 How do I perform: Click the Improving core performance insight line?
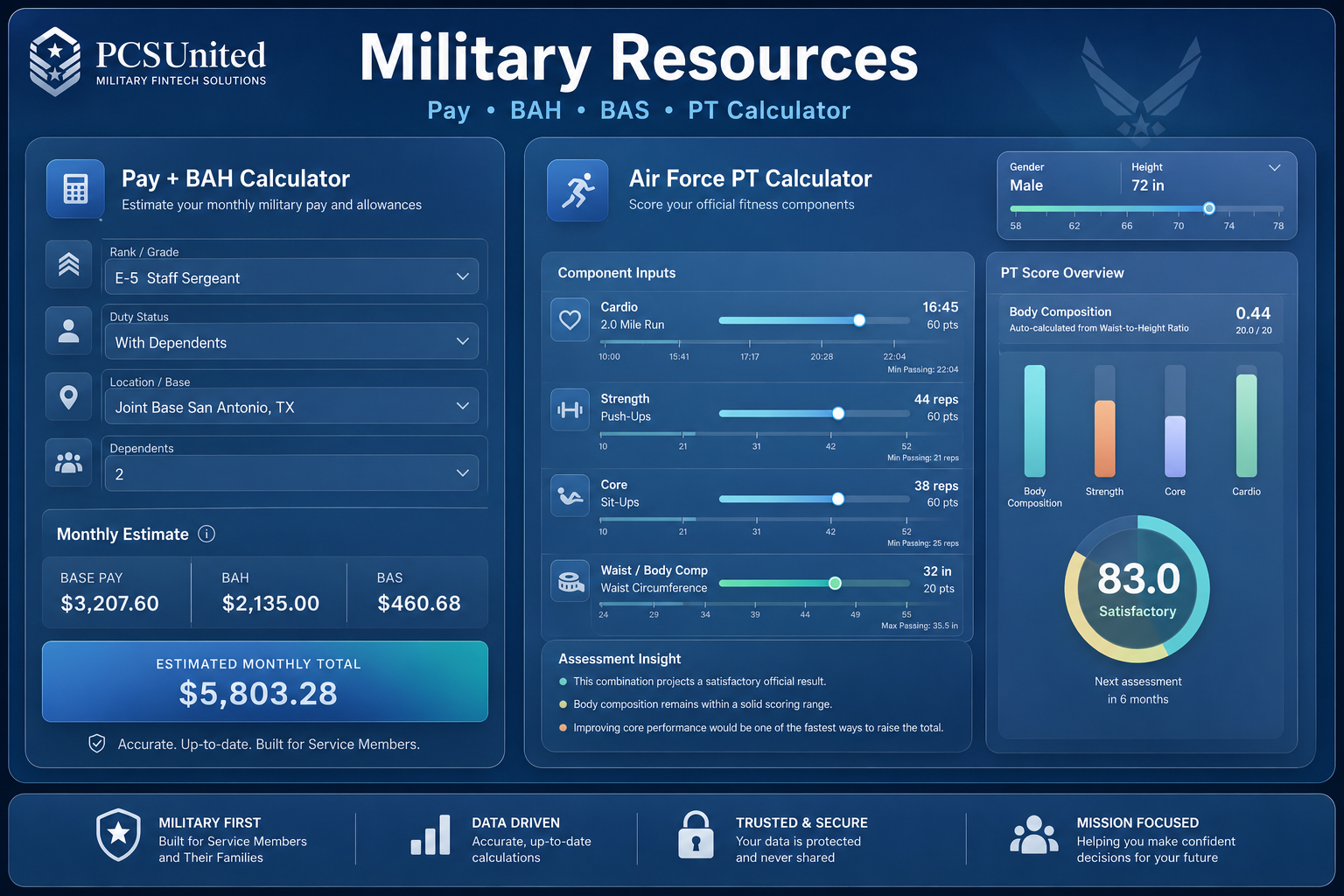pyautogui.click(x=758, y=728)
